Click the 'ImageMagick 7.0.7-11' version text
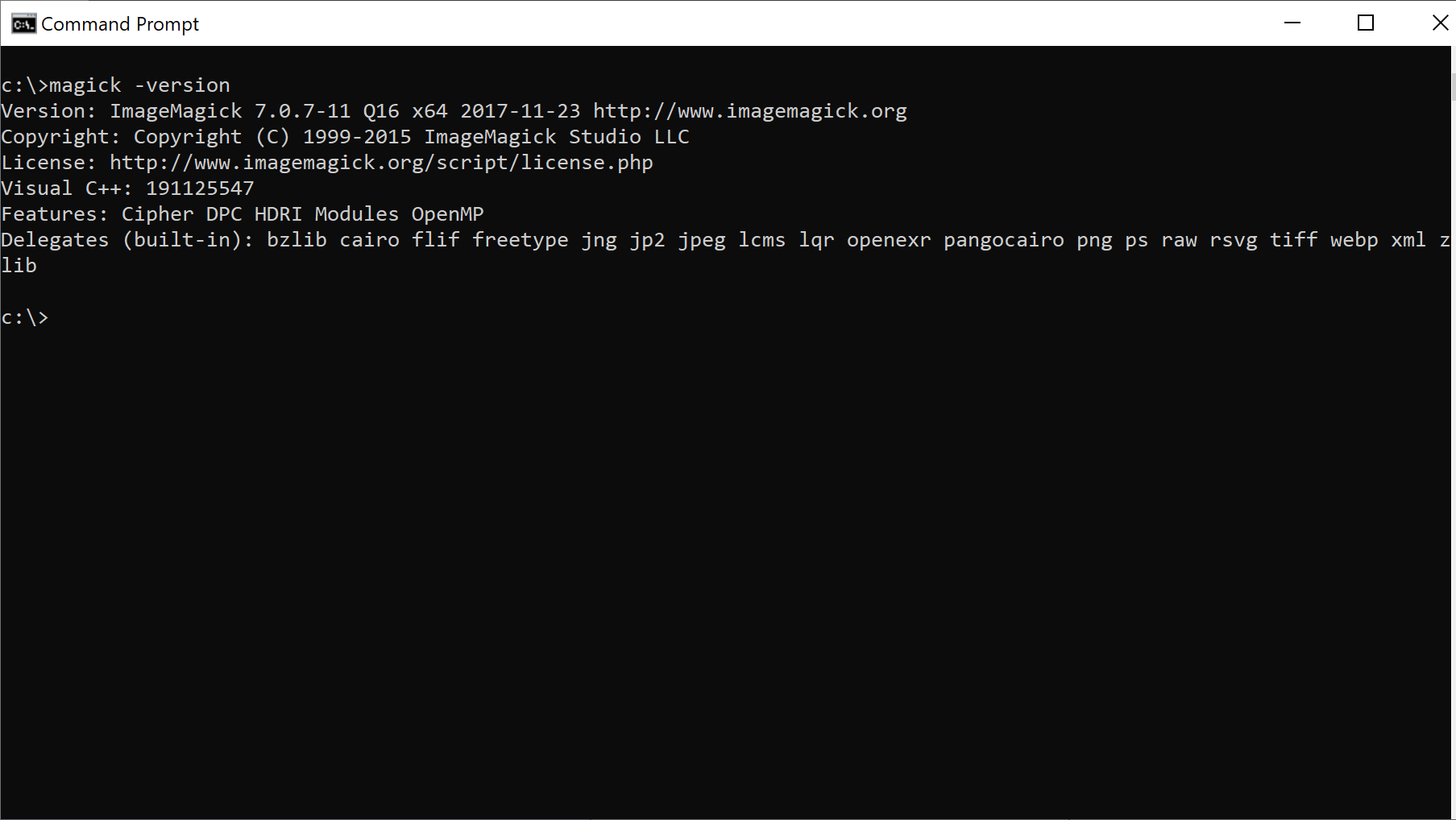 pyautogui.click(x=230, y=111)
